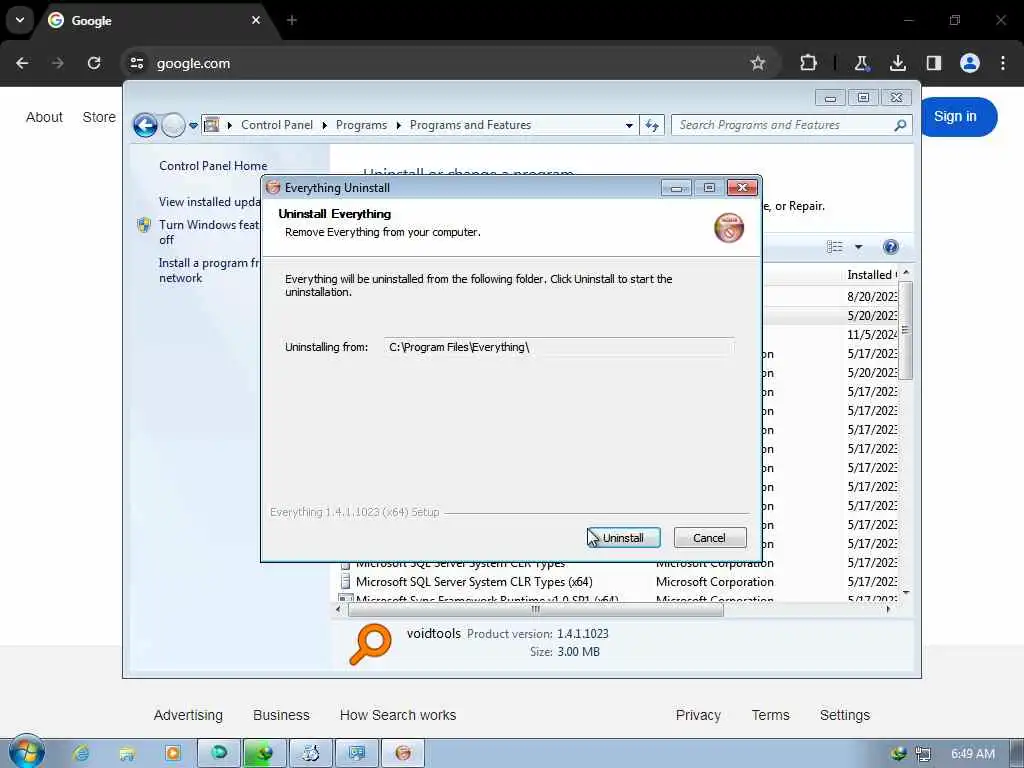Open Chrome profile avatar
This screenshot has width=1024, height=768.
click(x=970, y=63)
